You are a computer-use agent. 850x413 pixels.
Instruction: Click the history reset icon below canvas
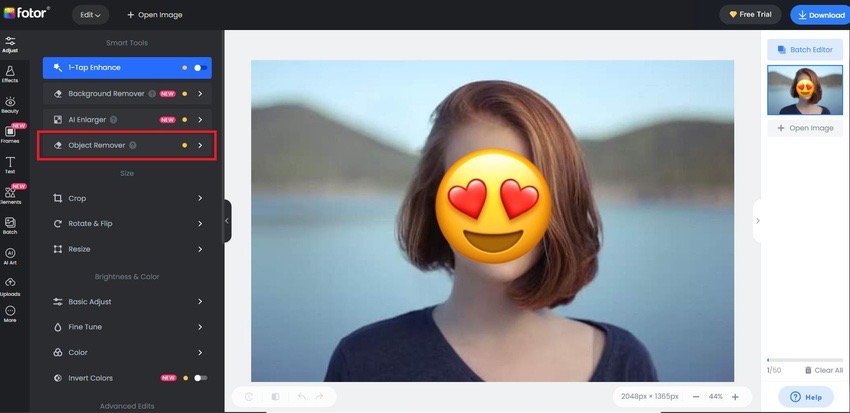[249, 397]
